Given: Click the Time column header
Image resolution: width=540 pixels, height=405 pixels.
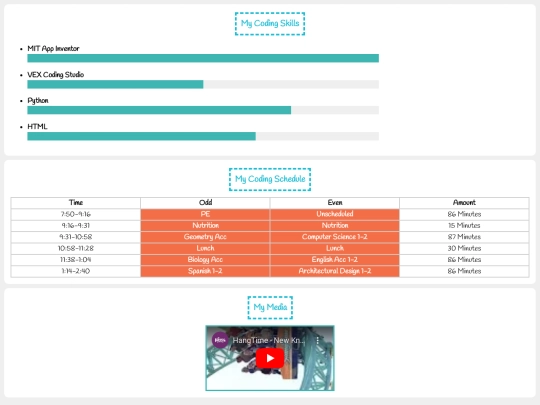Looking at the screenshot, I should pos(76,202).
